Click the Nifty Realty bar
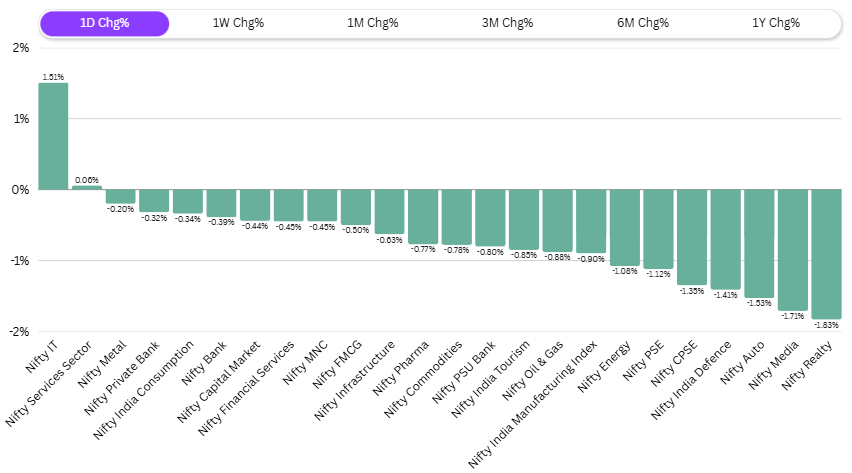 click(x=826, y=254)
